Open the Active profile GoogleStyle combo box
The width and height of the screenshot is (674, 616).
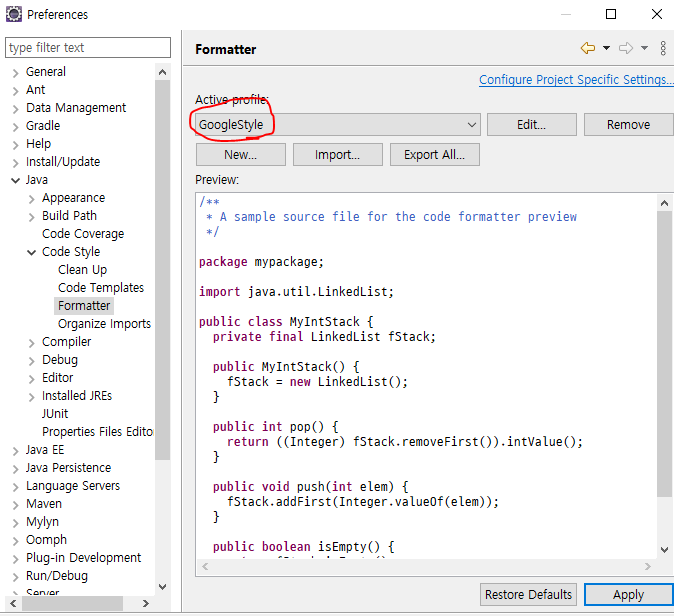click(x=337, y=125)
